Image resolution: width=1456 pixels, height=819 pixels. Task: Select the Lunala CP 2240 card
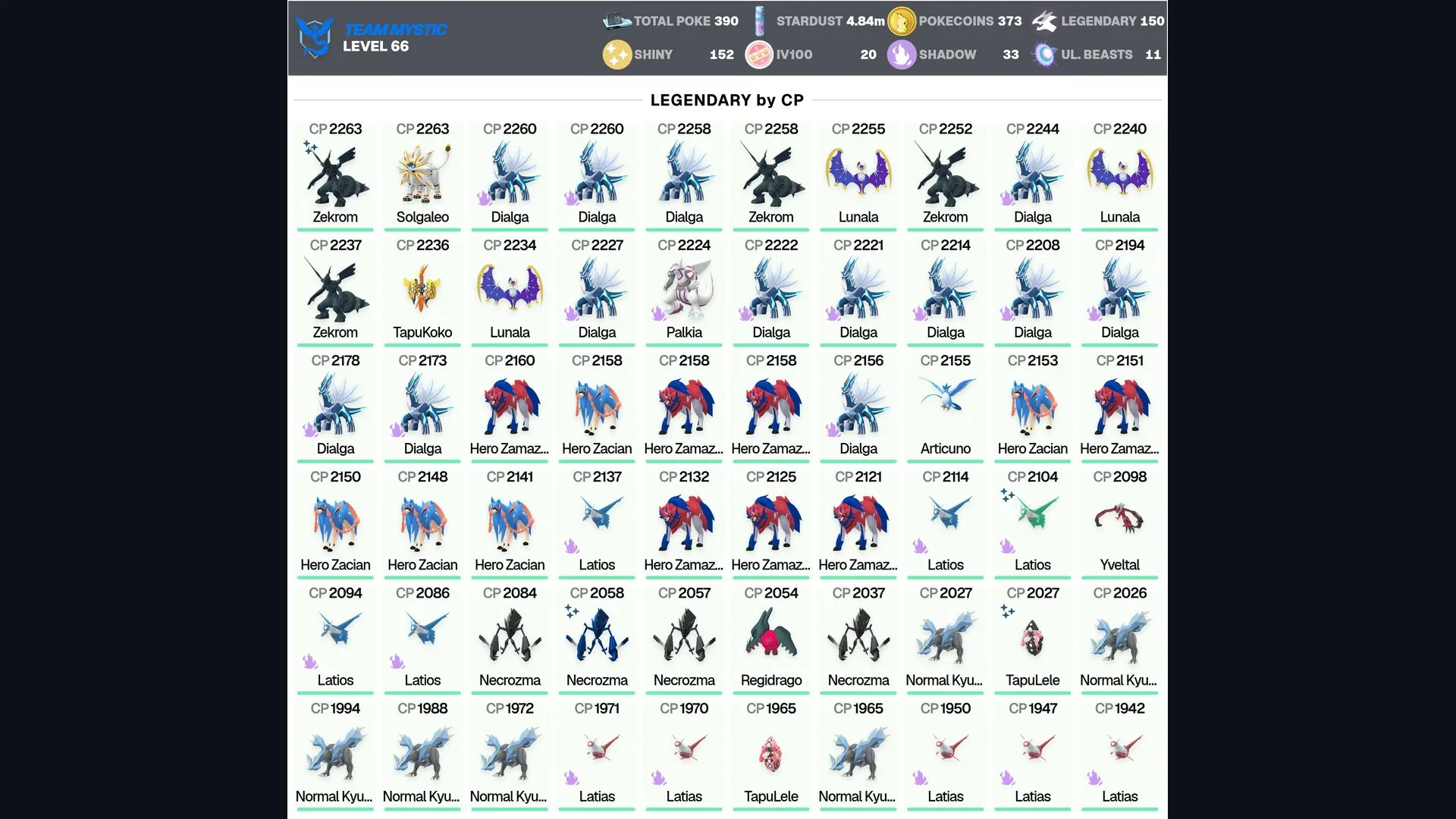click(1120, 174)
